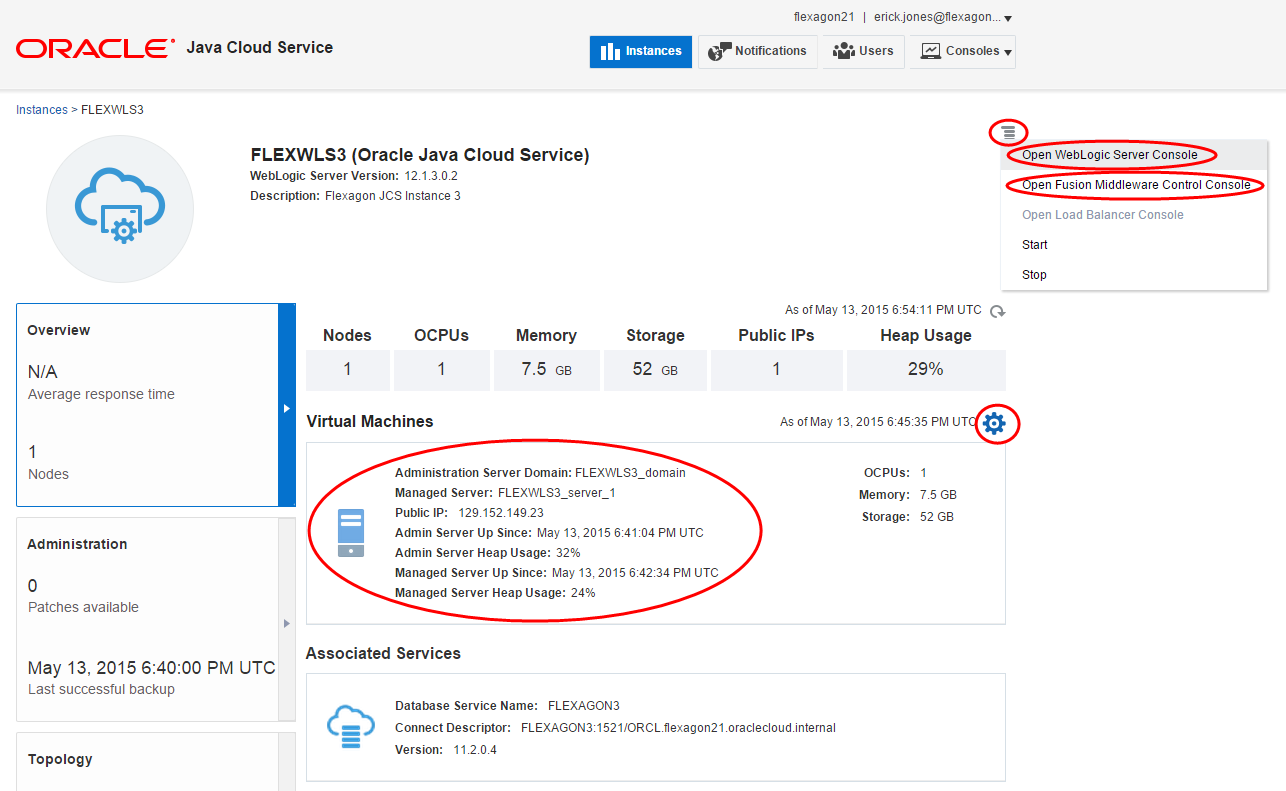1286x791 pixels.
Task: Click the connect descriptor value
Action: (678, 728)
